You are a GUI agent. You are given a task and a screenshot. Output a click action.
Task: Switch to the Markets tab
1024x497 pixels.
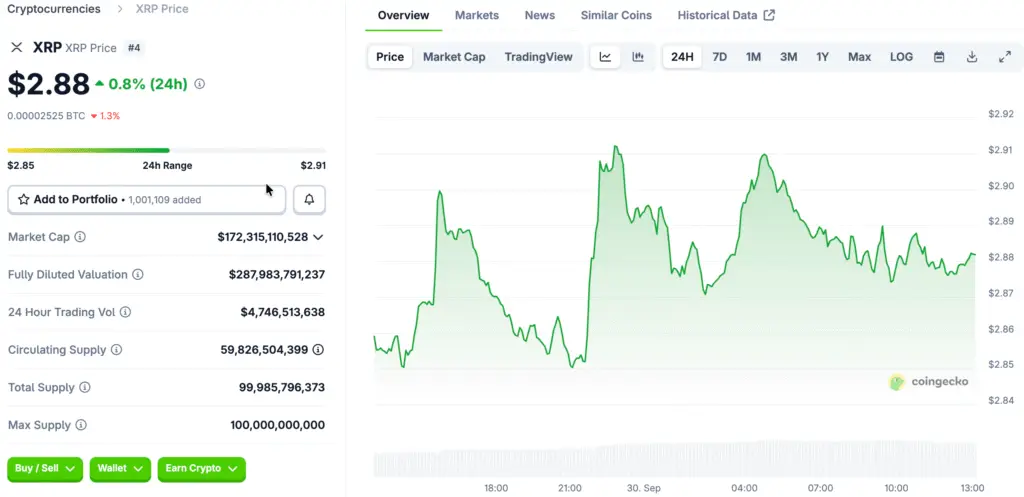click(477, 15)
